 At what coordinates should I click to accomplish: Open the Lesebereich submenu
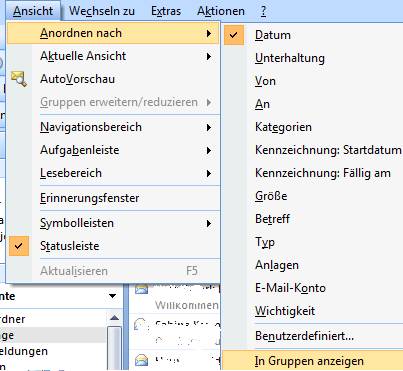[x=113, y=173]
